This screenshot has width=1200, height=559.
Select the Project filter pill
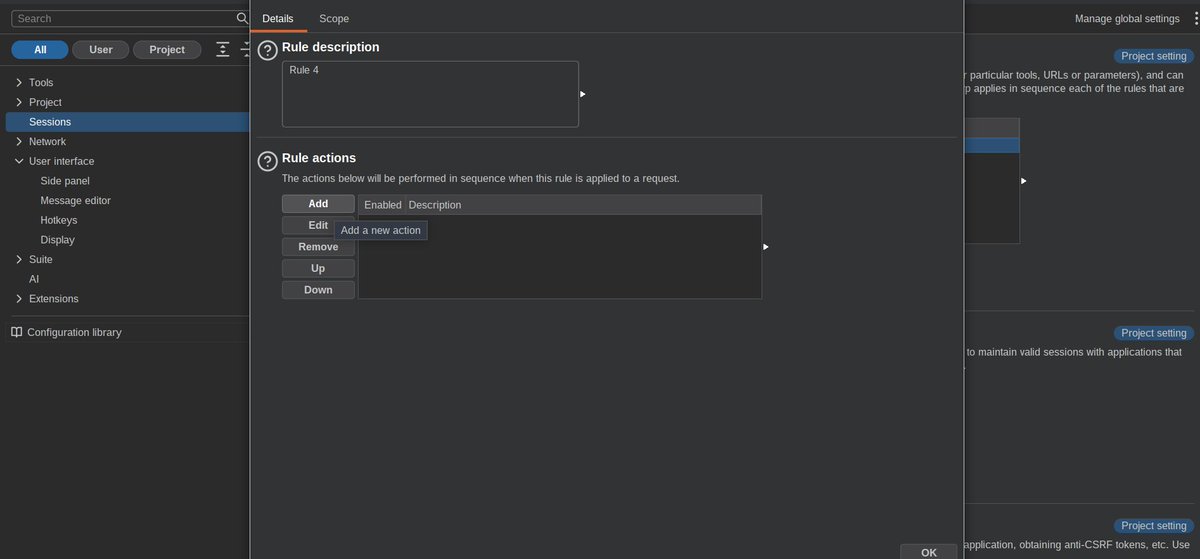coord(167,49)
